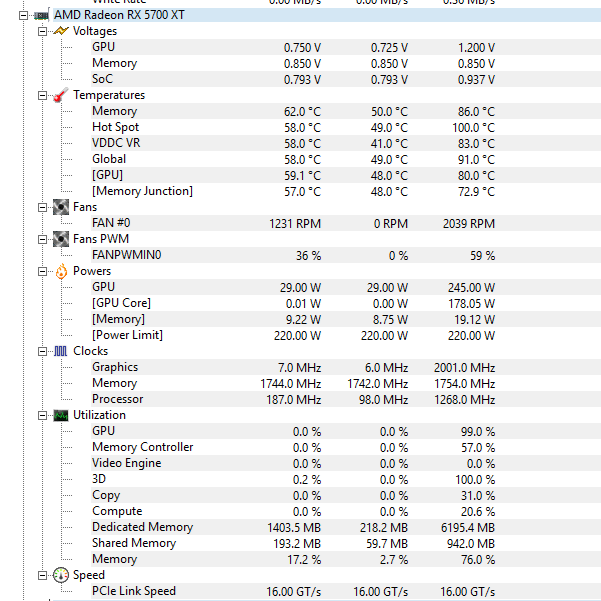Select the Voltages label
Viewport: 601px width, 601px height.
(95, 31)
